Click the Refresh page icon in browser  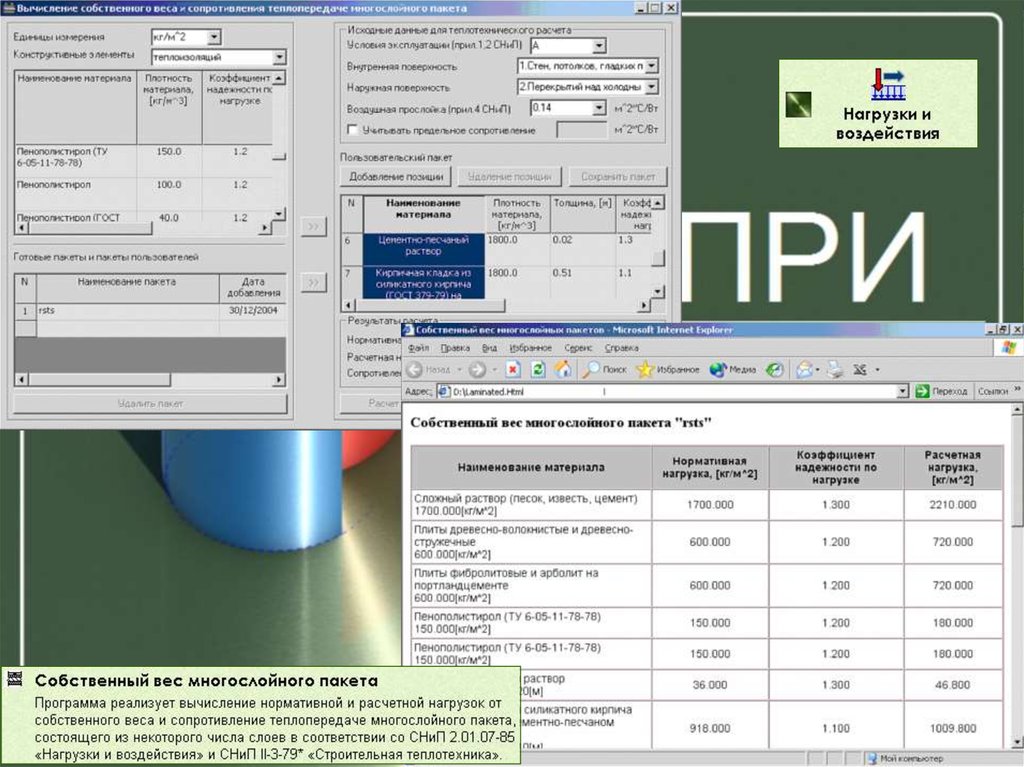[538, 369]
